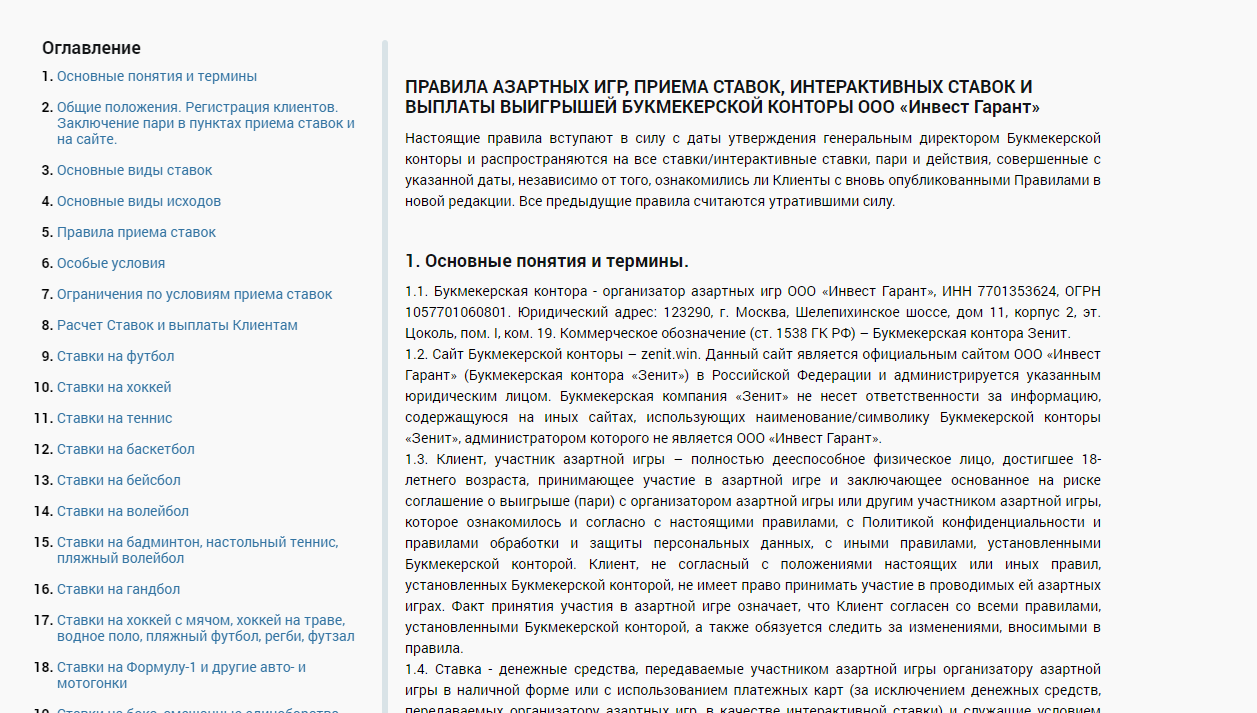Open 'Ставки на бадминтон, настольный теннис' link
The width and height of the screenshot is (1257, 713).
pyautogui.click(x=197, y=550)
